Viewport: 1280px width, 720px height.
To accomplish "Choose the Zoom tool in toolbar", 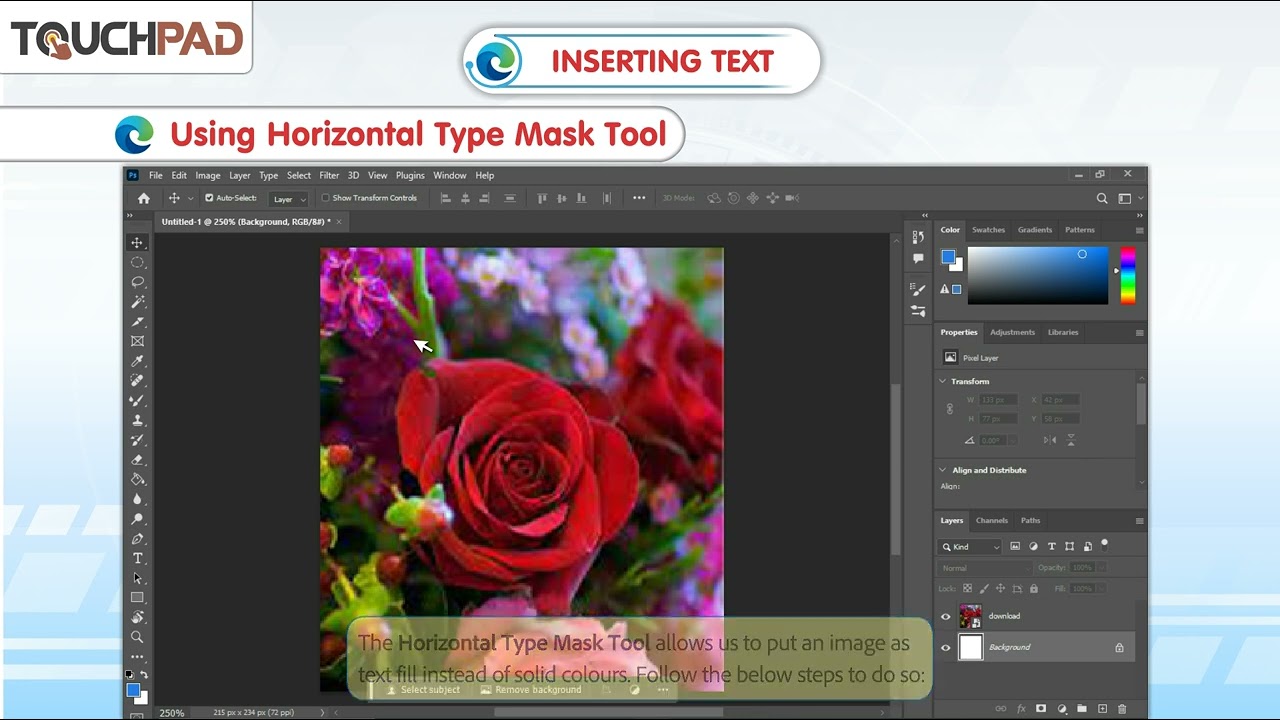I will pos(138,637).
